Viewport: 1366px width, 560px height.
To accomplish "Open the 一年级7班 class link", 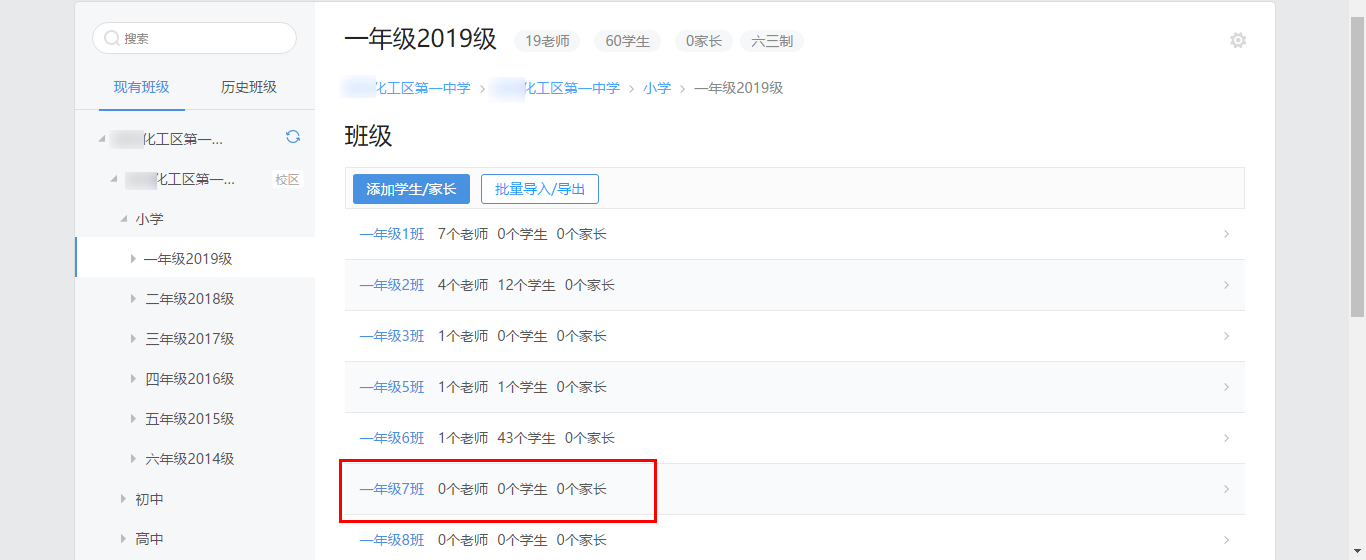I will point(392,489).
